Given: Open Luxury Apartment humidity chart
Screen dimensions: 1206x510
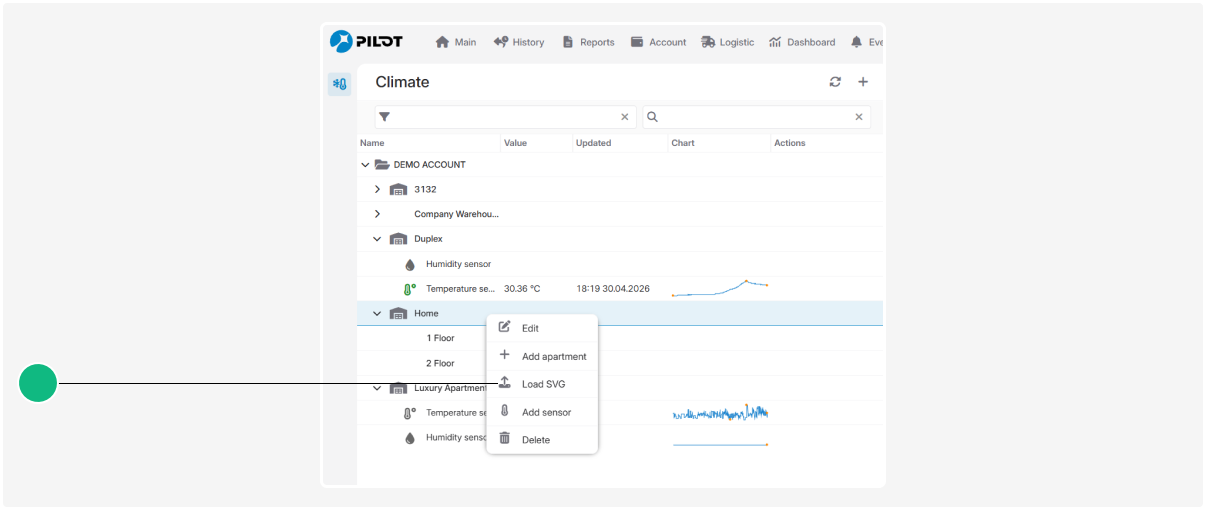Looking at the screenshot, I should (720, 444).
